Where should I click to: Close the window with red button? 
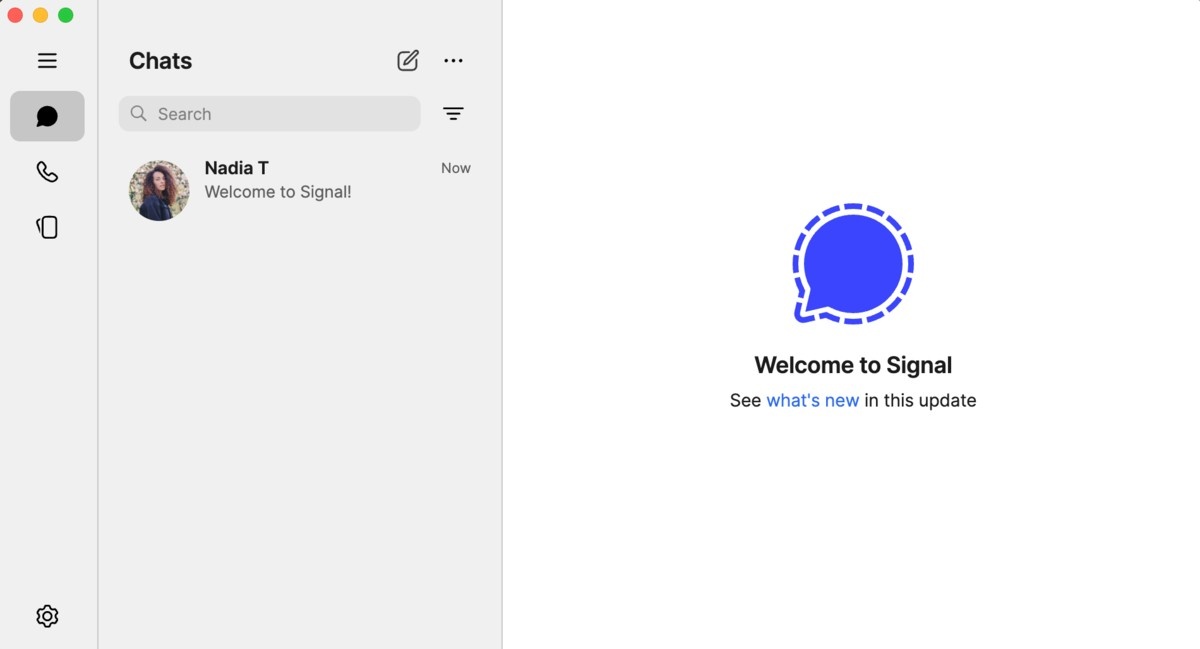pos(15,15)
